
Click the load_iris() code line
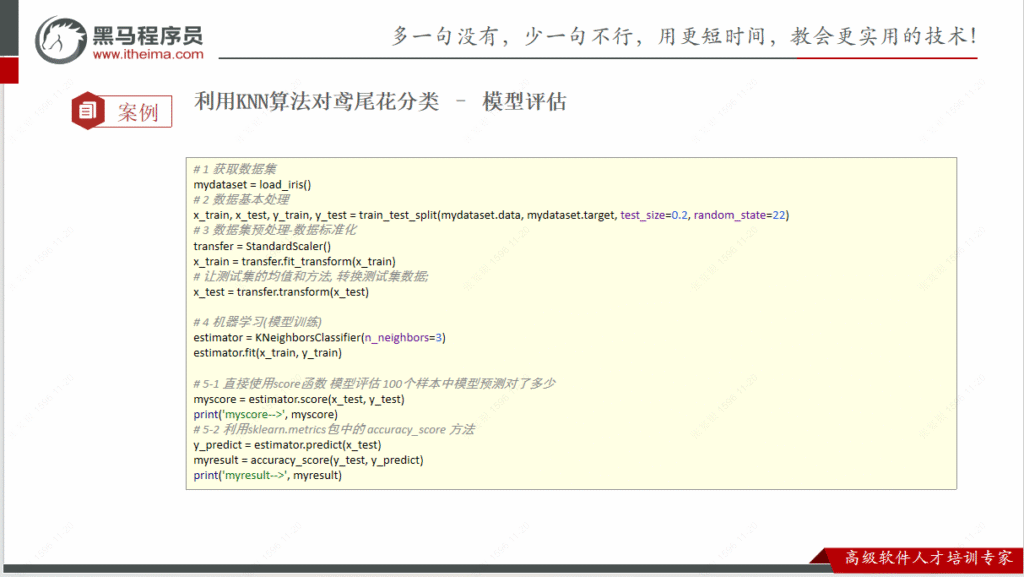point(252,184)
